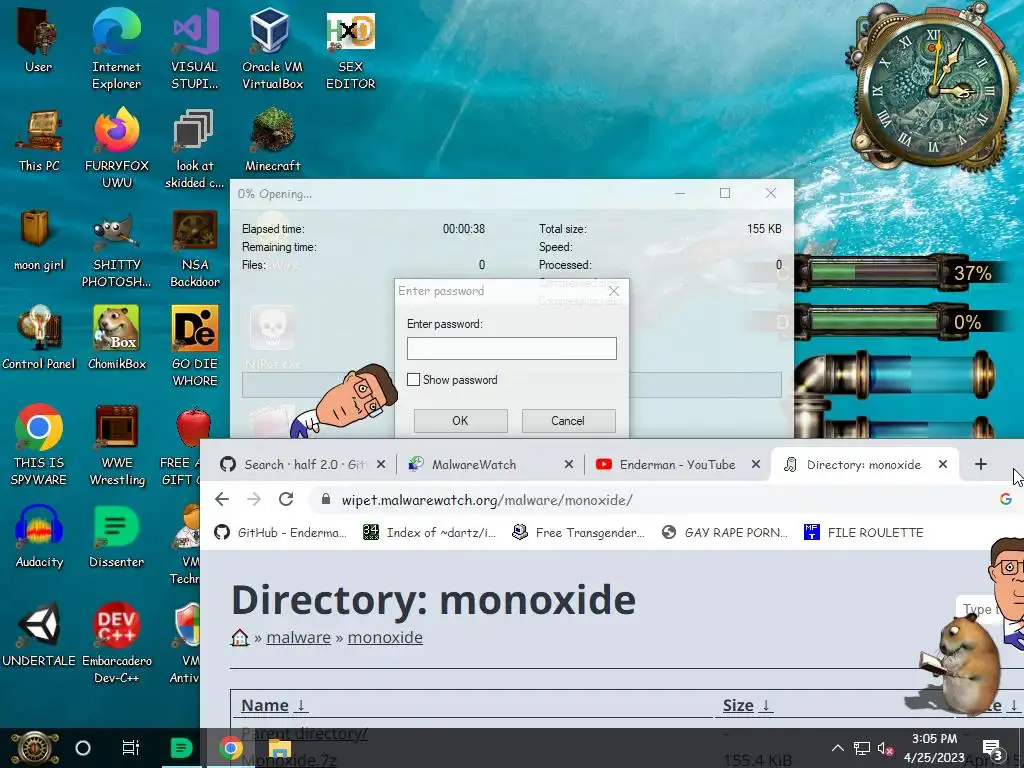Open This PC desktop icon
The width and height of the screenshot is (1024, 768).
click(x=39, y=140)
